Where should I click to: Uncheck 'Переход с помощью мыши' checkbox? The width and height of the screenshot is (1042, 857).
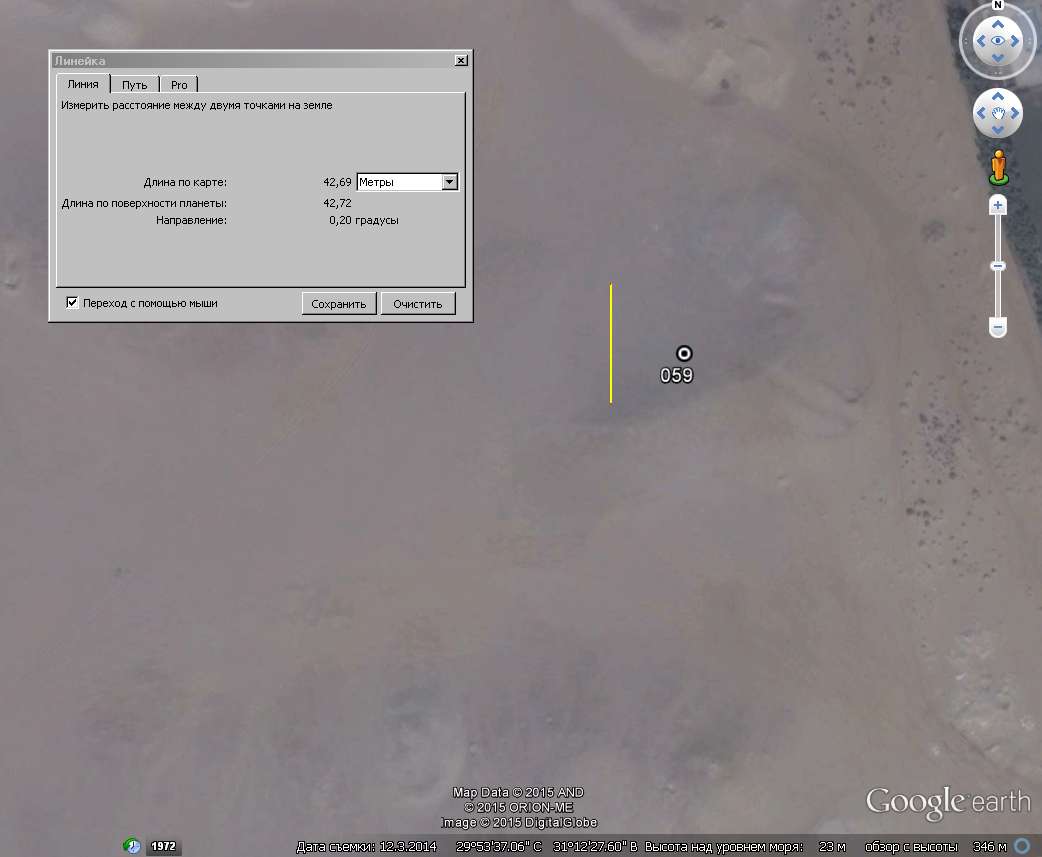point(72,303)
